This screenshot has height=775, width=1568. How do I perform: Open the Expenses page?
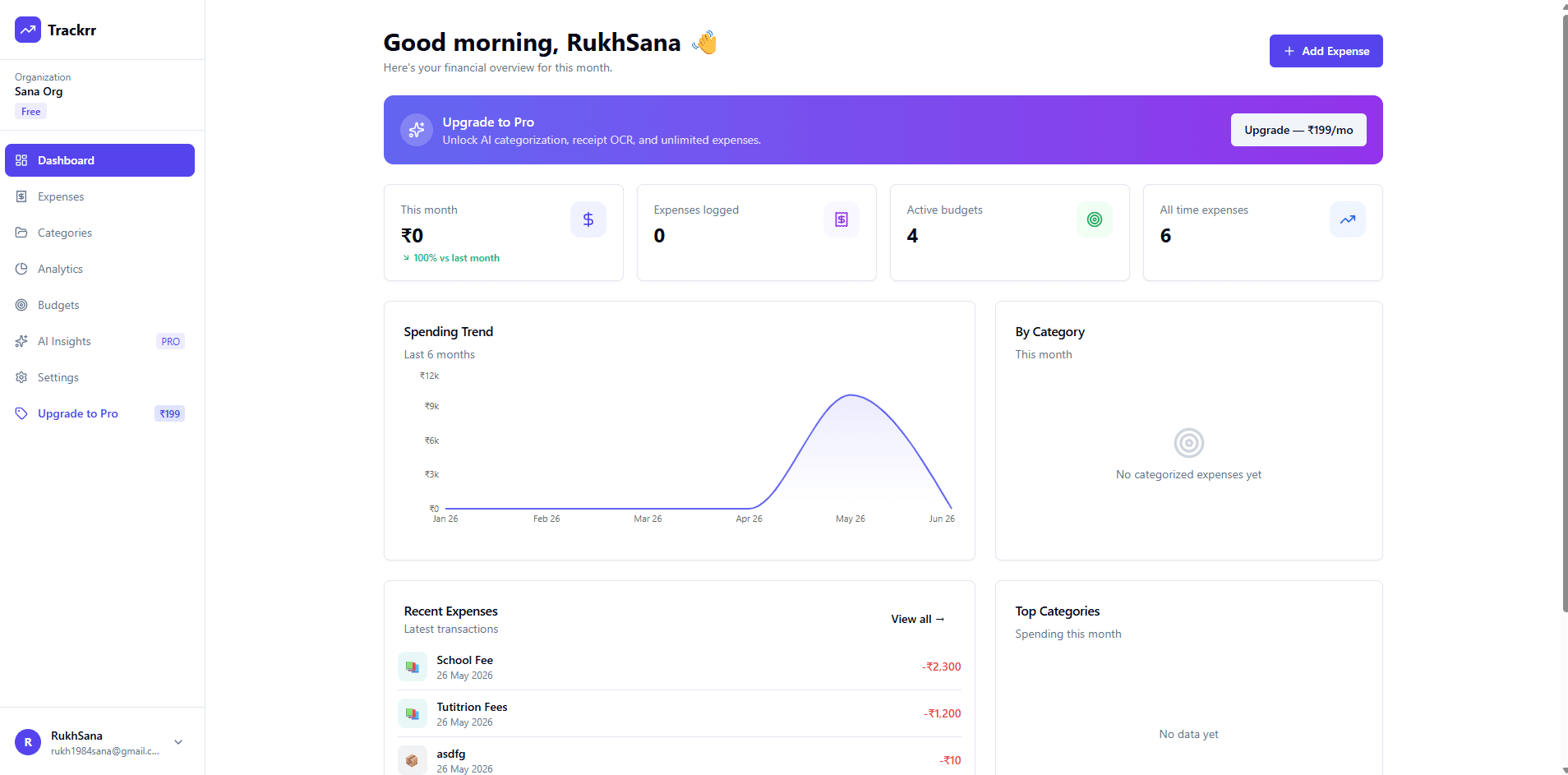tap(99, 196)
